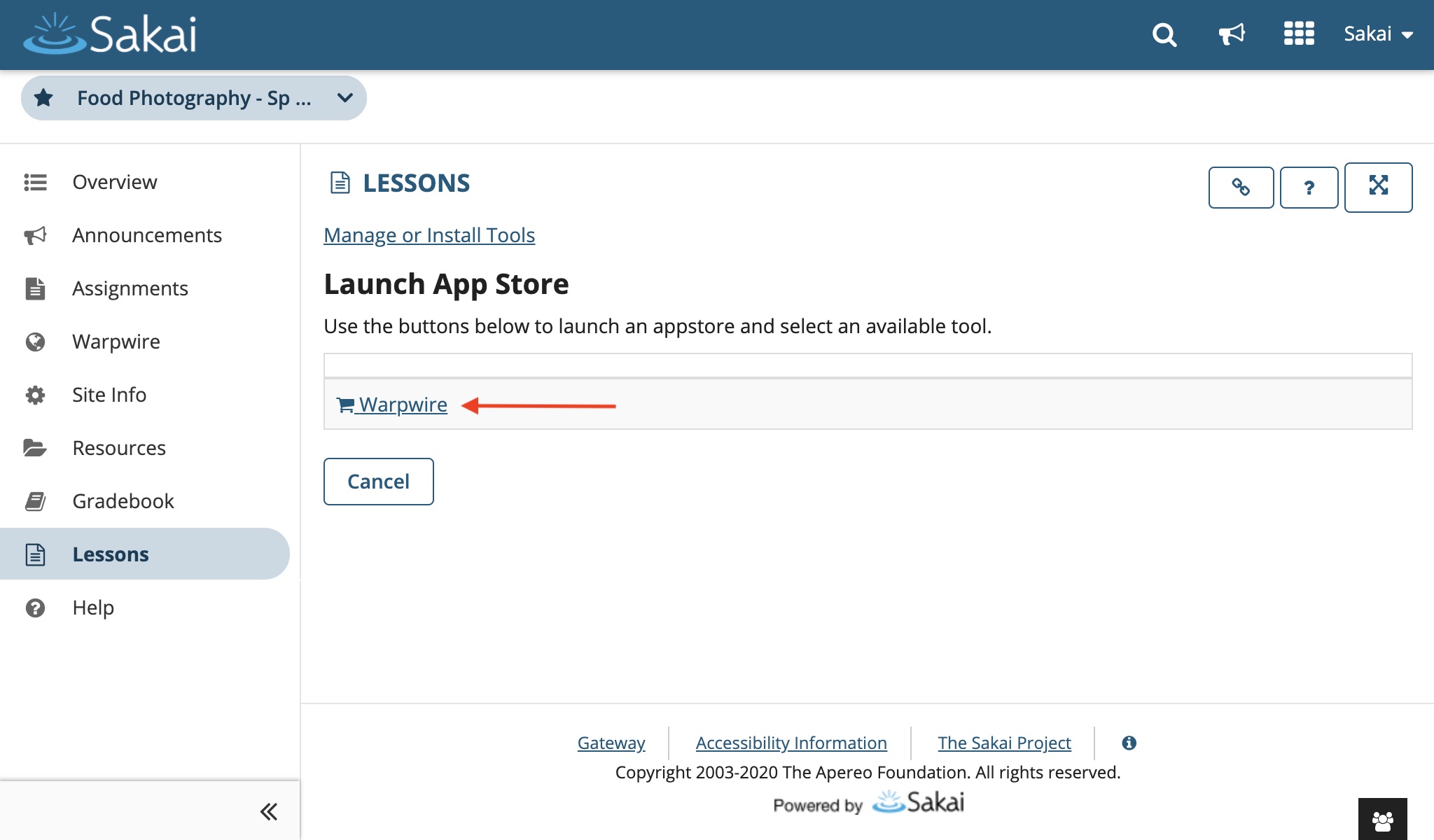
Task: Open Manage or Install Tools link
Action: (429, 235)
